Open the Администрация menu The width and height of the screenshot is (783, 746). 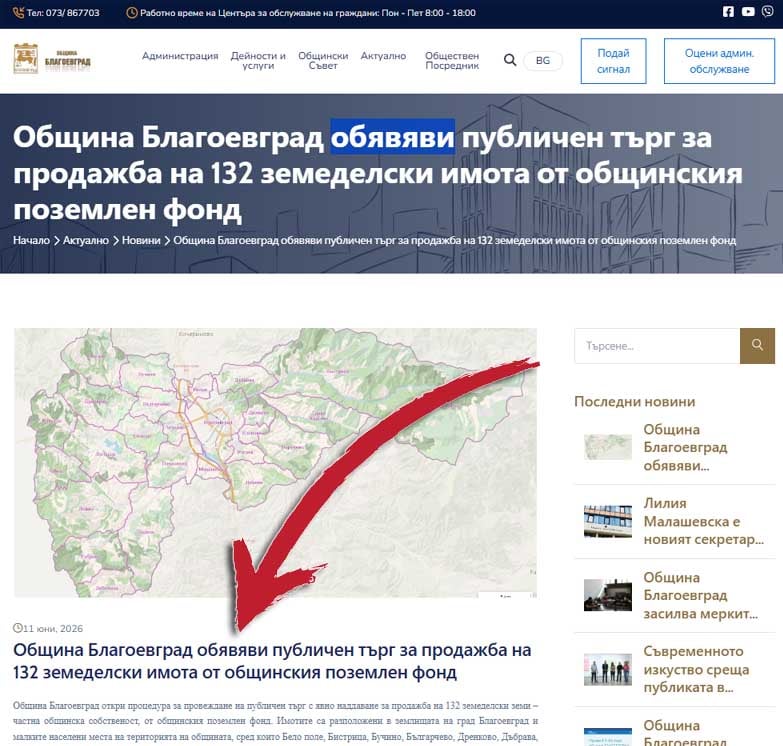[x=180, y=56]
